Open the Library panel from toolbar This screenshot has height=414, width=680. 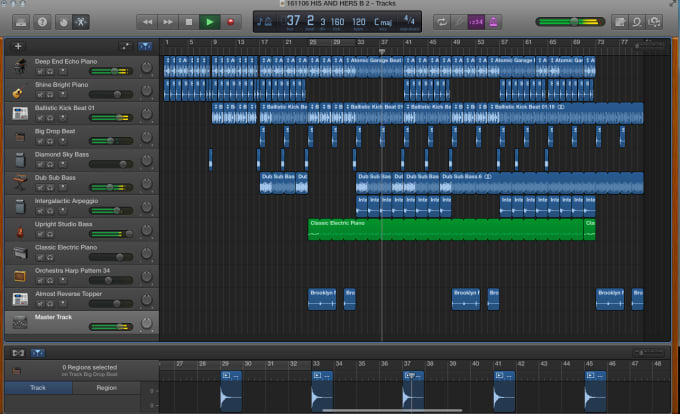[21, 22]
